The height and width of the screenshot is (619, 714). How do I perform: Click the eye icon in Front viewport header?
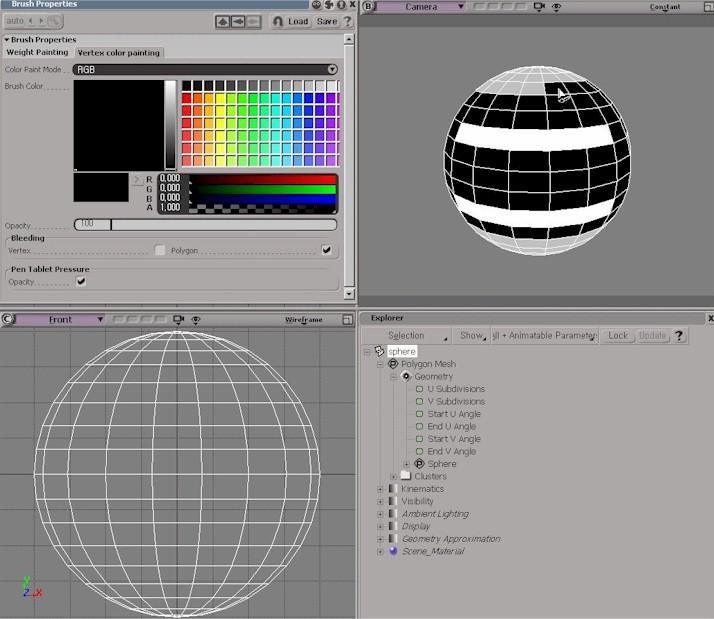196,320
